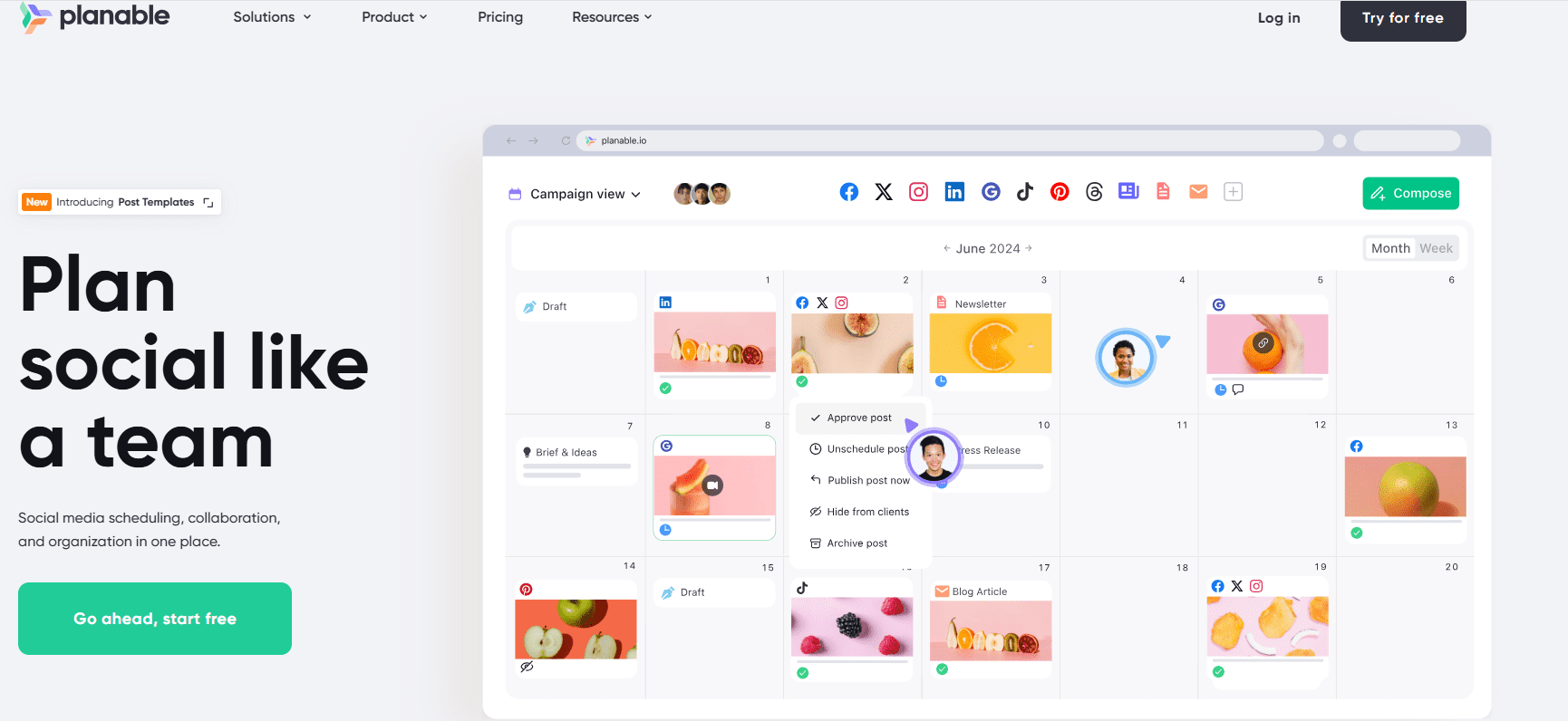Choose Approve post from context menu

pyautogui.click(x=858, y=418)
